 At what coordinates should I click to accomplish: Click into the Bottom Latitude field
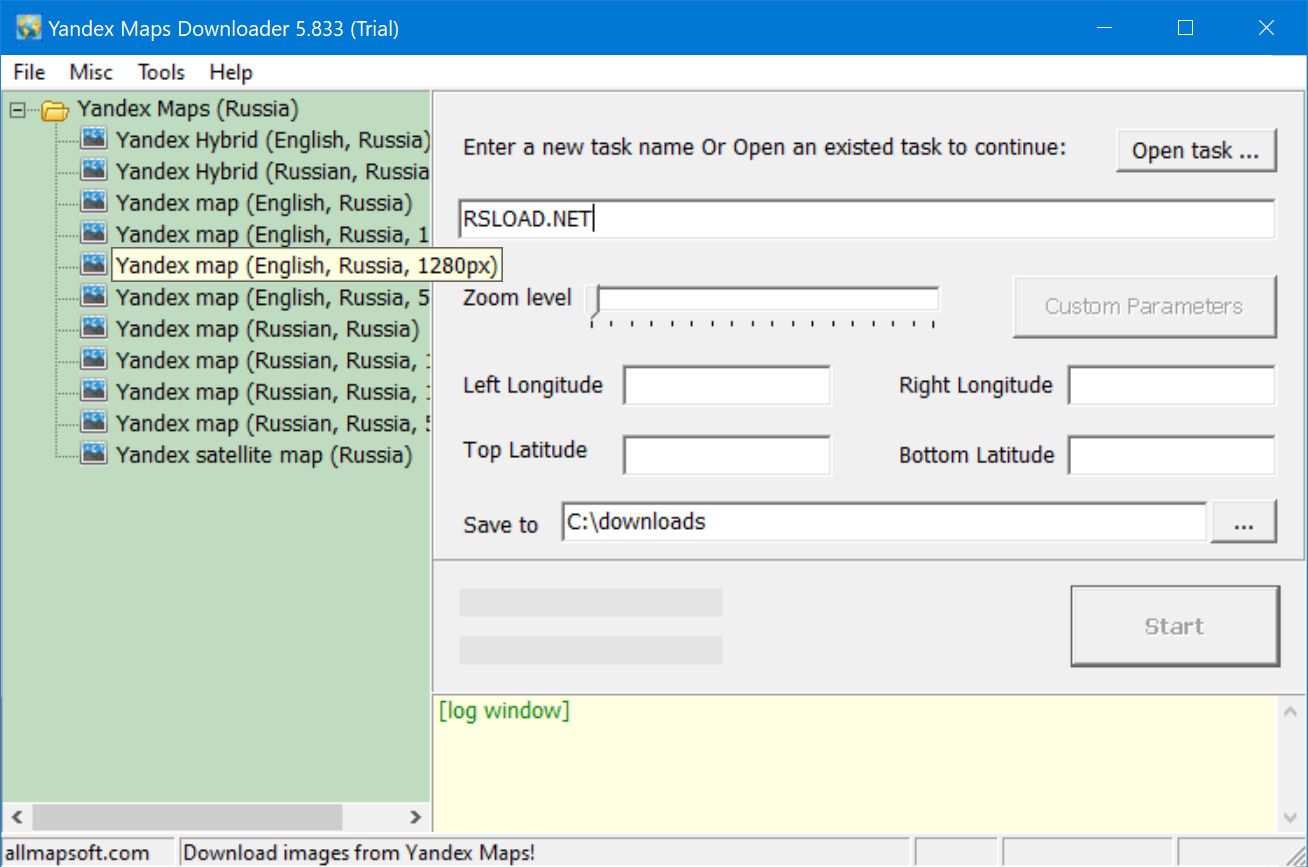tap(1172, 455)
